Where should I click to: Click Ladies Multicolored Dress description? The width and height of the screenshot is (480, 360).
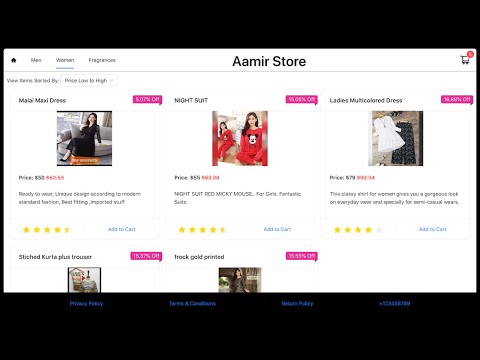394,198
